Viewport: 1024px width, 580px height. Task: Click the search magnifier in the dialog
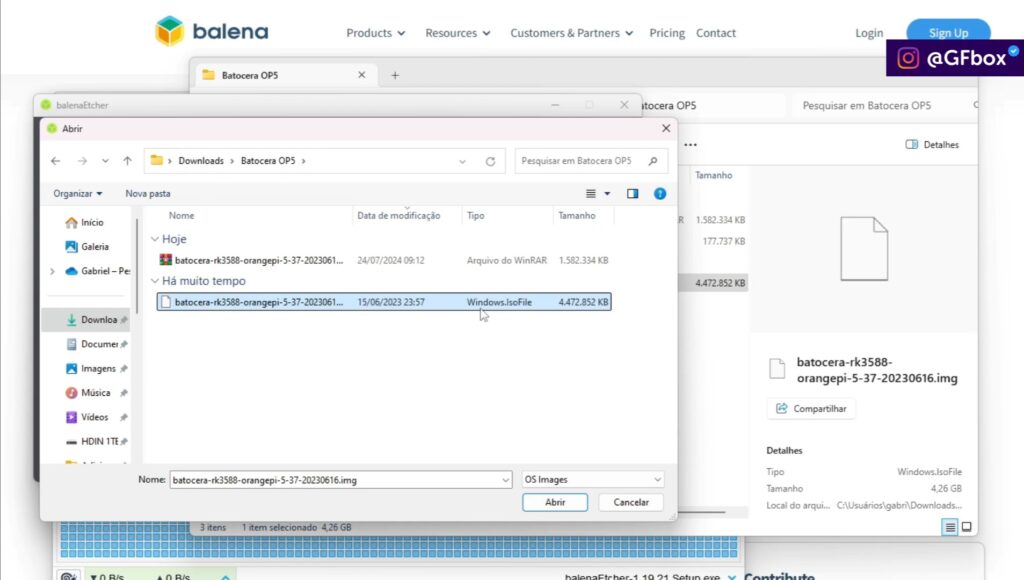653,161
